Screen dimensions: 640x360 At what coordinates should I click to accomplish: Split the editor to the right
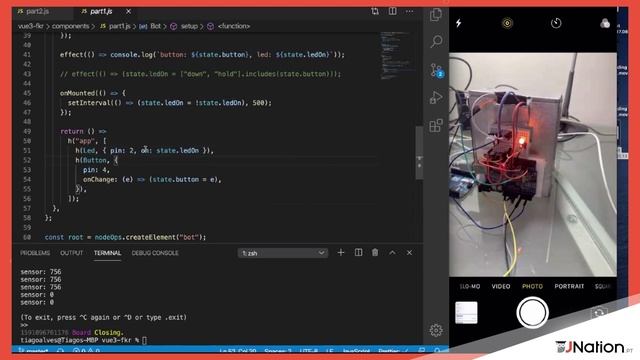[392, 11]
